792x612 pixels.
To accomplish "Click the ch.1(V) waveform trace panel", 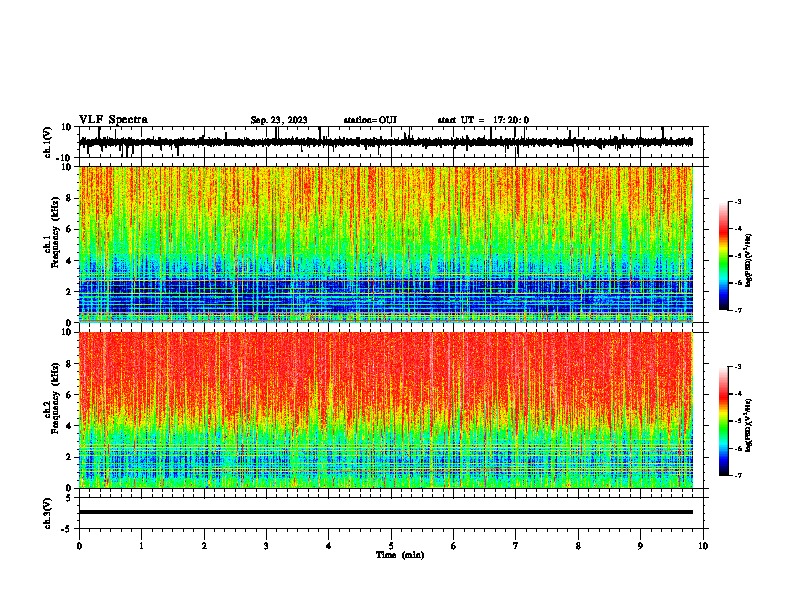I will click(391, 142).
